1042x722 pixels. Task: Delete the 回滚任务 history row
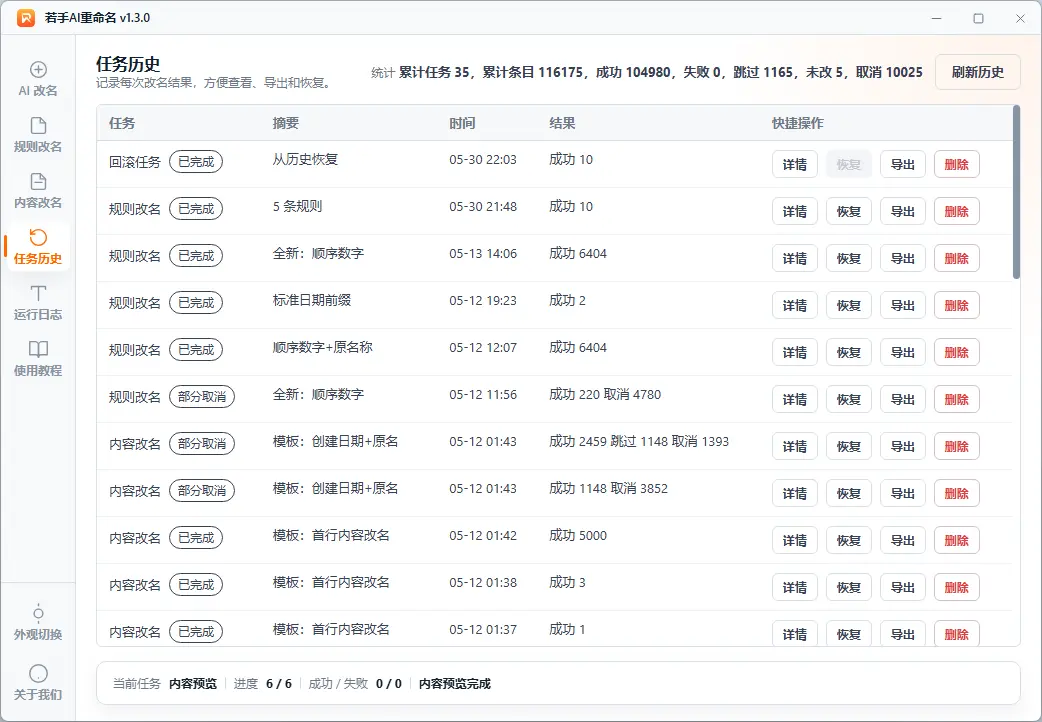point(956,164)
